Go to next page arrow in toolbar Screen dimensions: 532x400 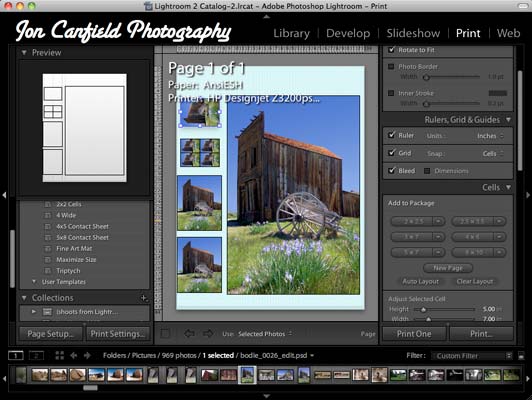208,334
